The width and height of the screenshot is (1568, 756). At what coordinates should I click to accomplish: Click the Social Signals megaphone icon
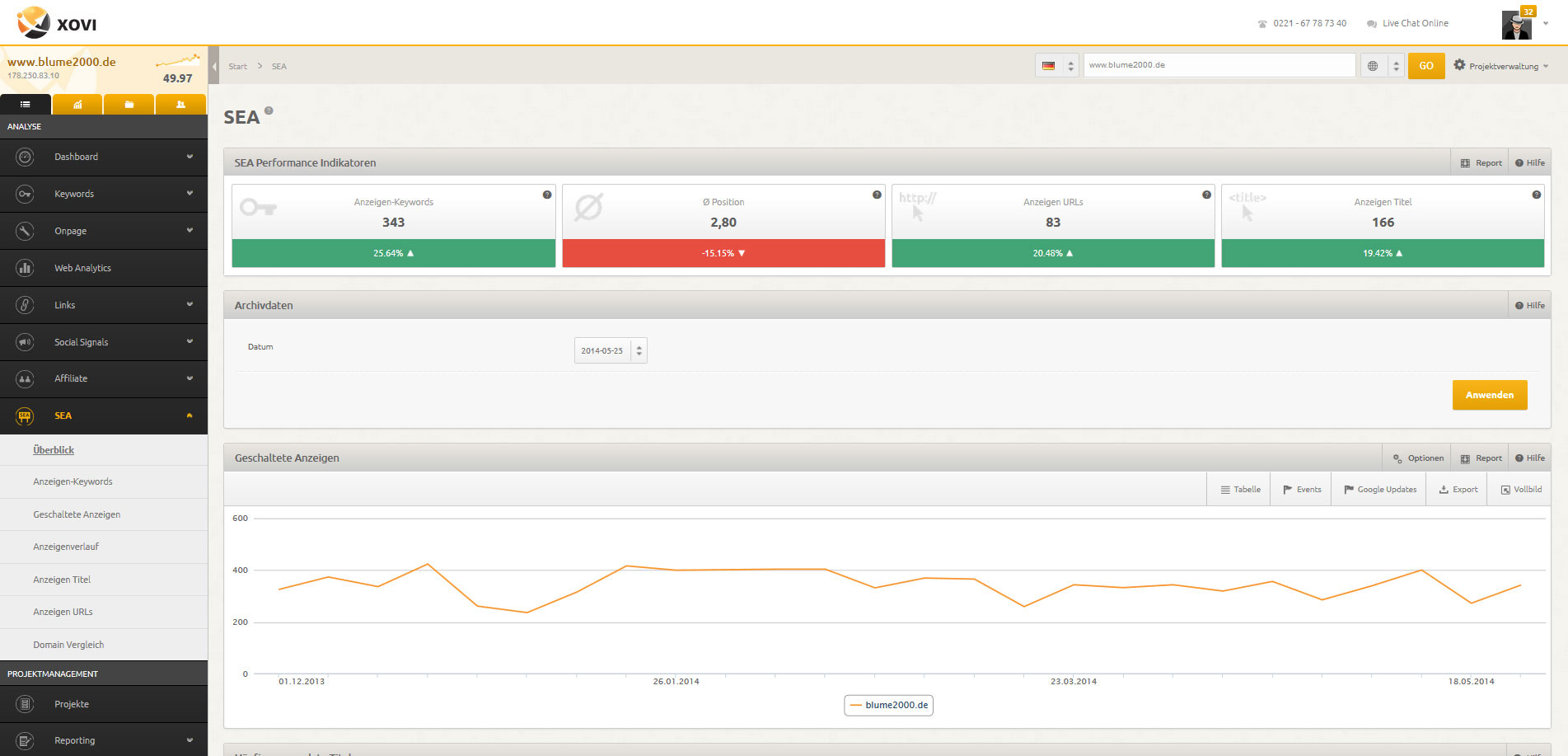click(25, 342)
